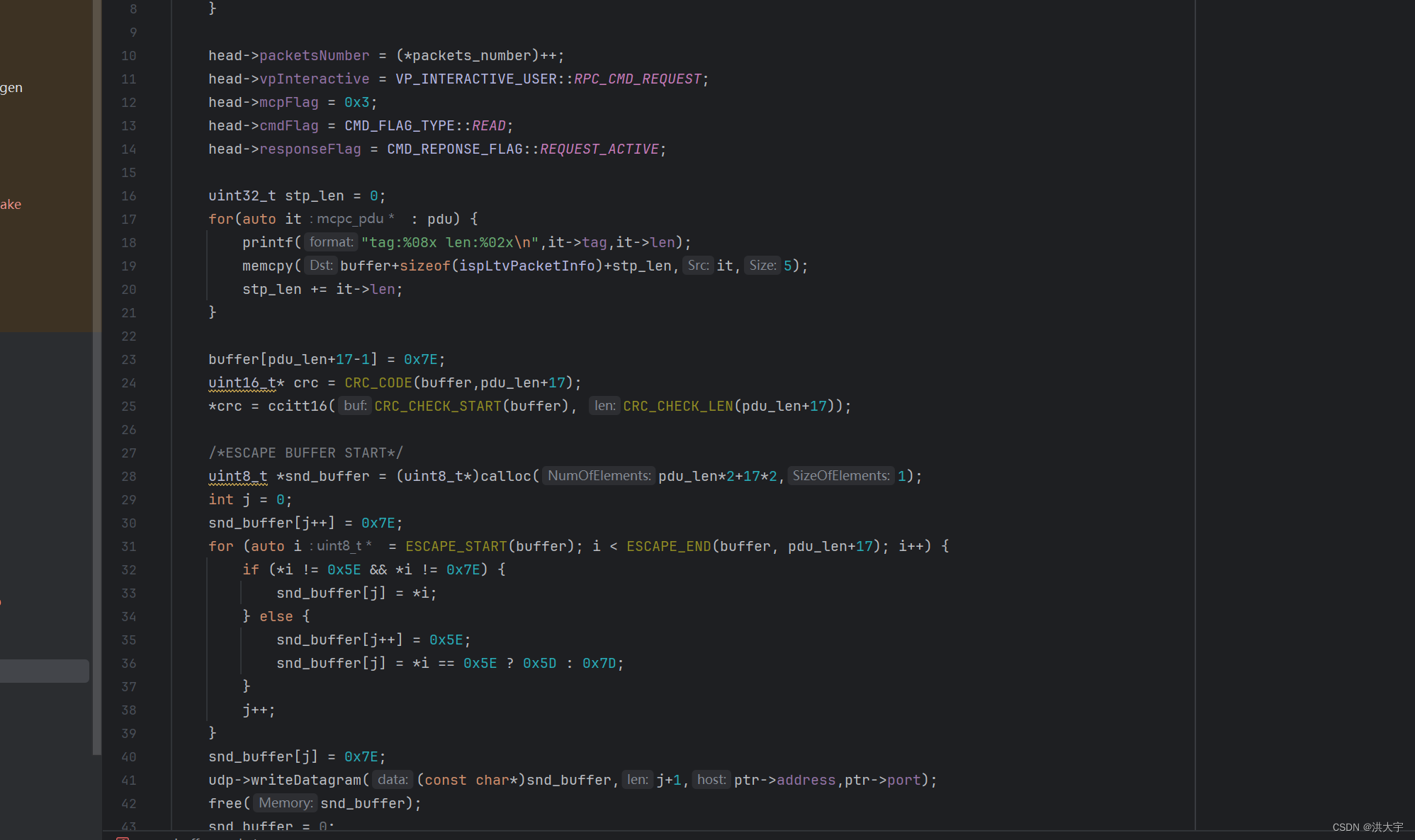
Task: Click 0x7E value on line 23
Action: tap(421, 360)
